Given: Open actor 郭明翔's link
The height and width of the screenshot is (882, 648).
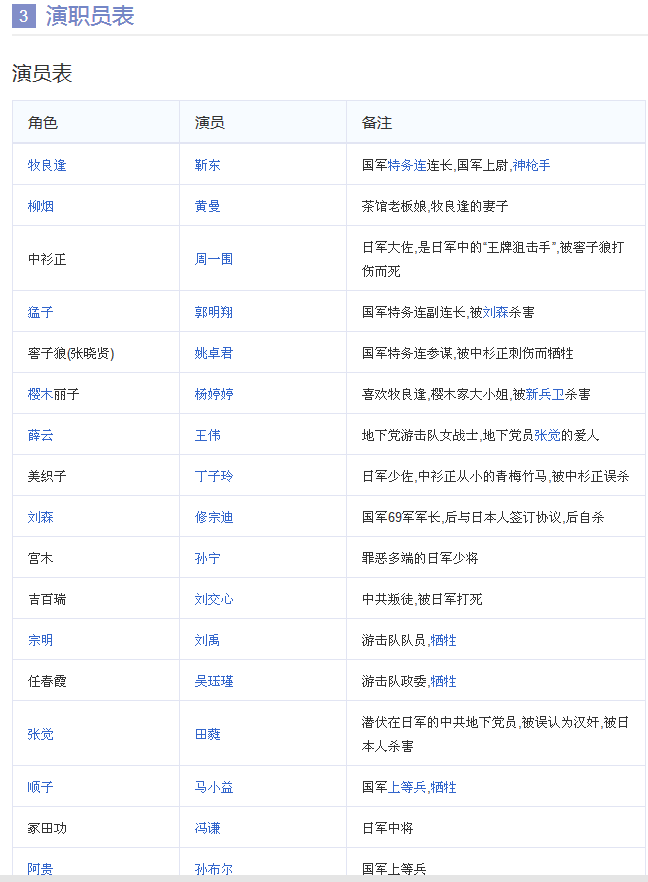Looking at the screenshot, I should point(214,312).
